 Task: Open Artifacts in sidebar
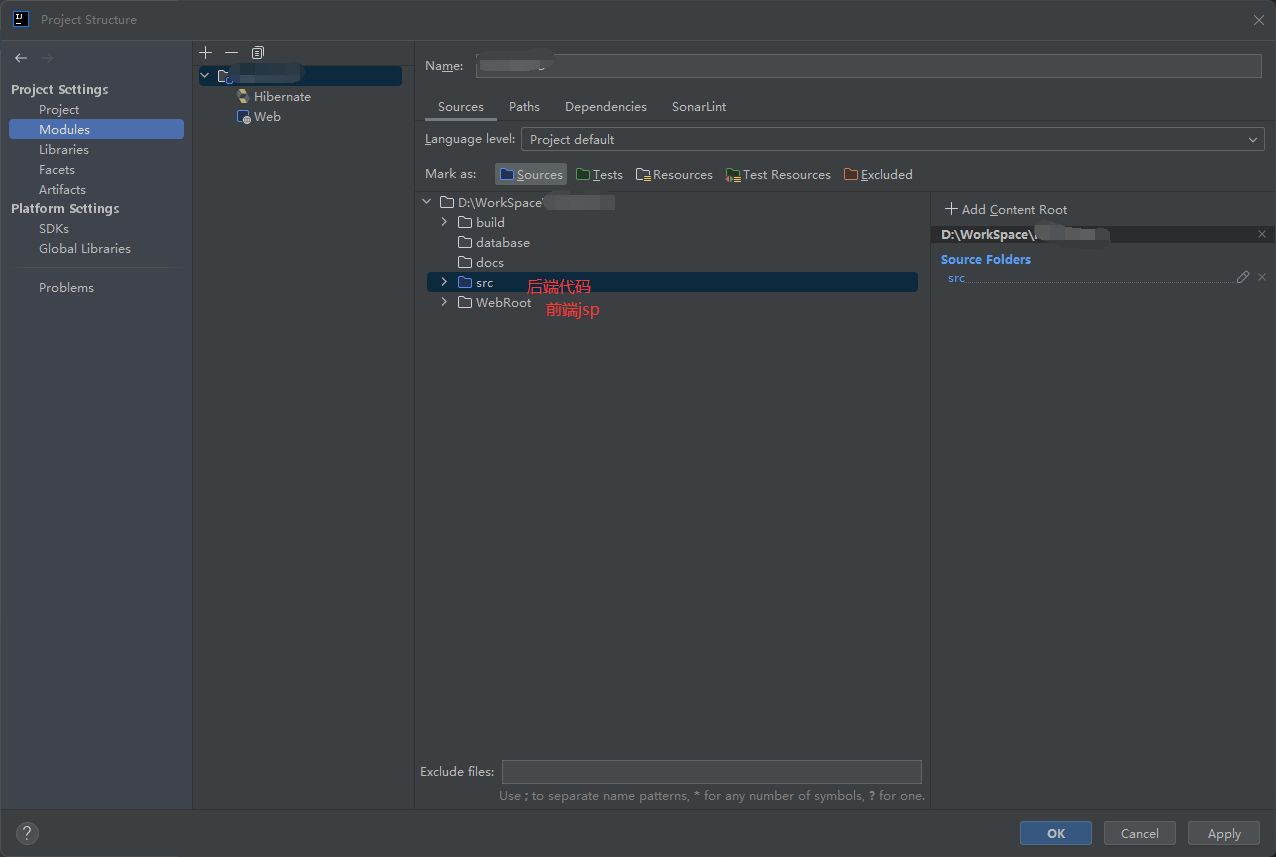coord(62,189)
